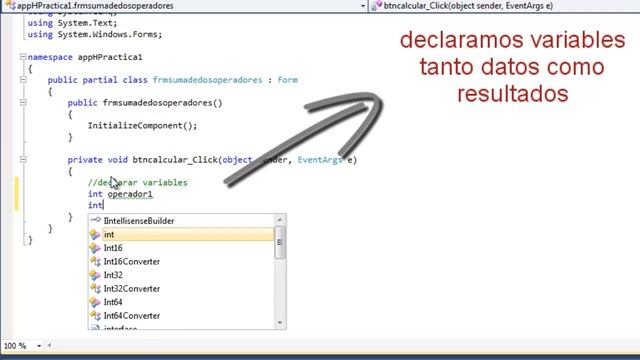
Task: Collapse the frmsumadedosoperadores class block
Action: pos(23,80)
